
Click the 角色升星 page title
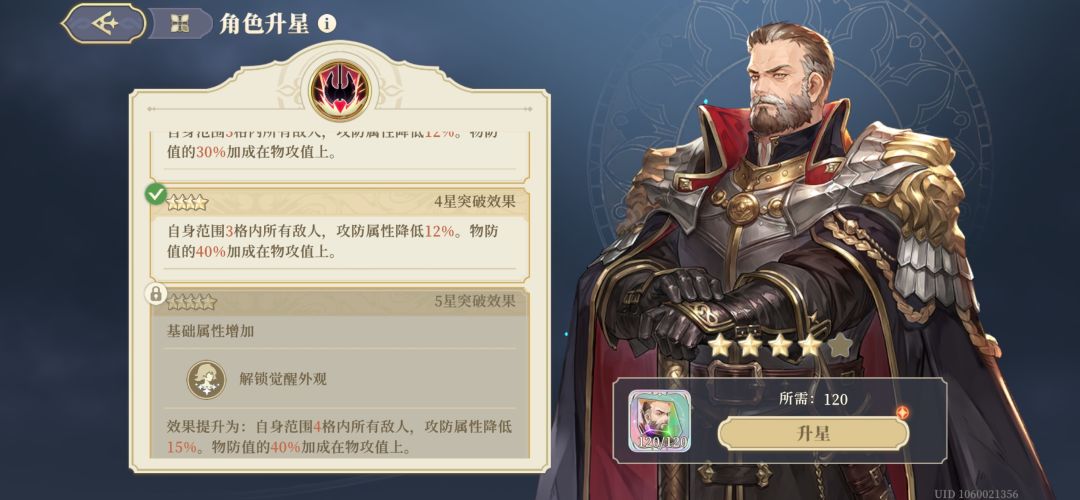[x=264, y=24]
